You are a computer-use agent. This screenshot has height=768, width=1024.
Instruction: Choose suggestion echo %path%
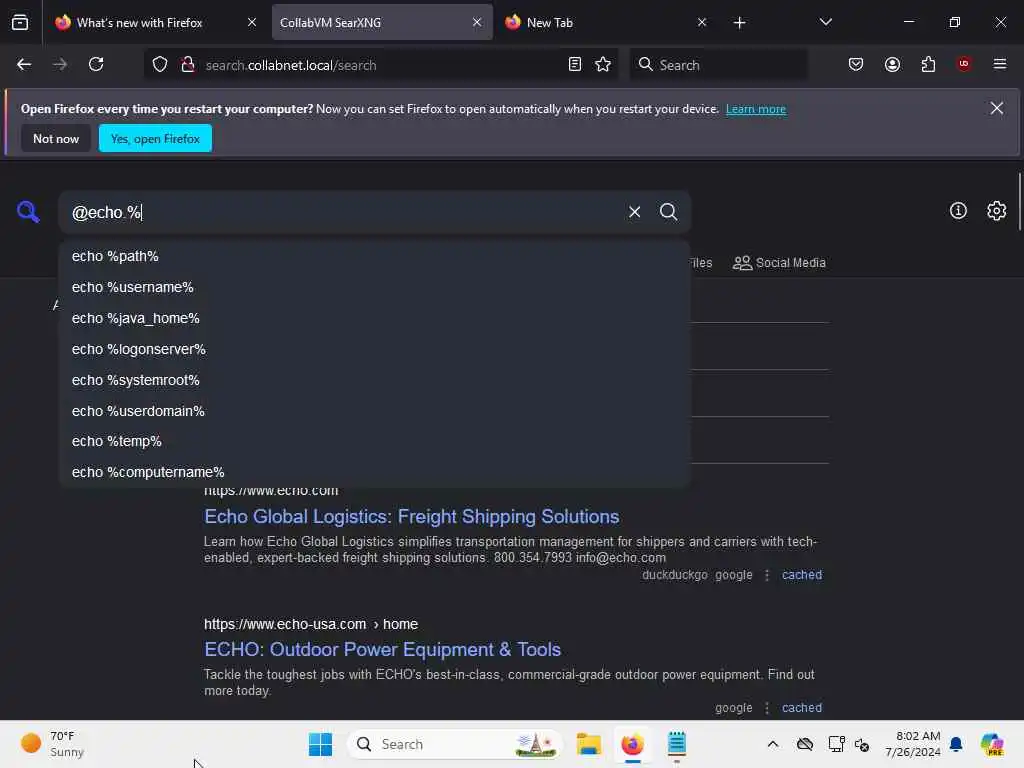[x=375, y=256]
